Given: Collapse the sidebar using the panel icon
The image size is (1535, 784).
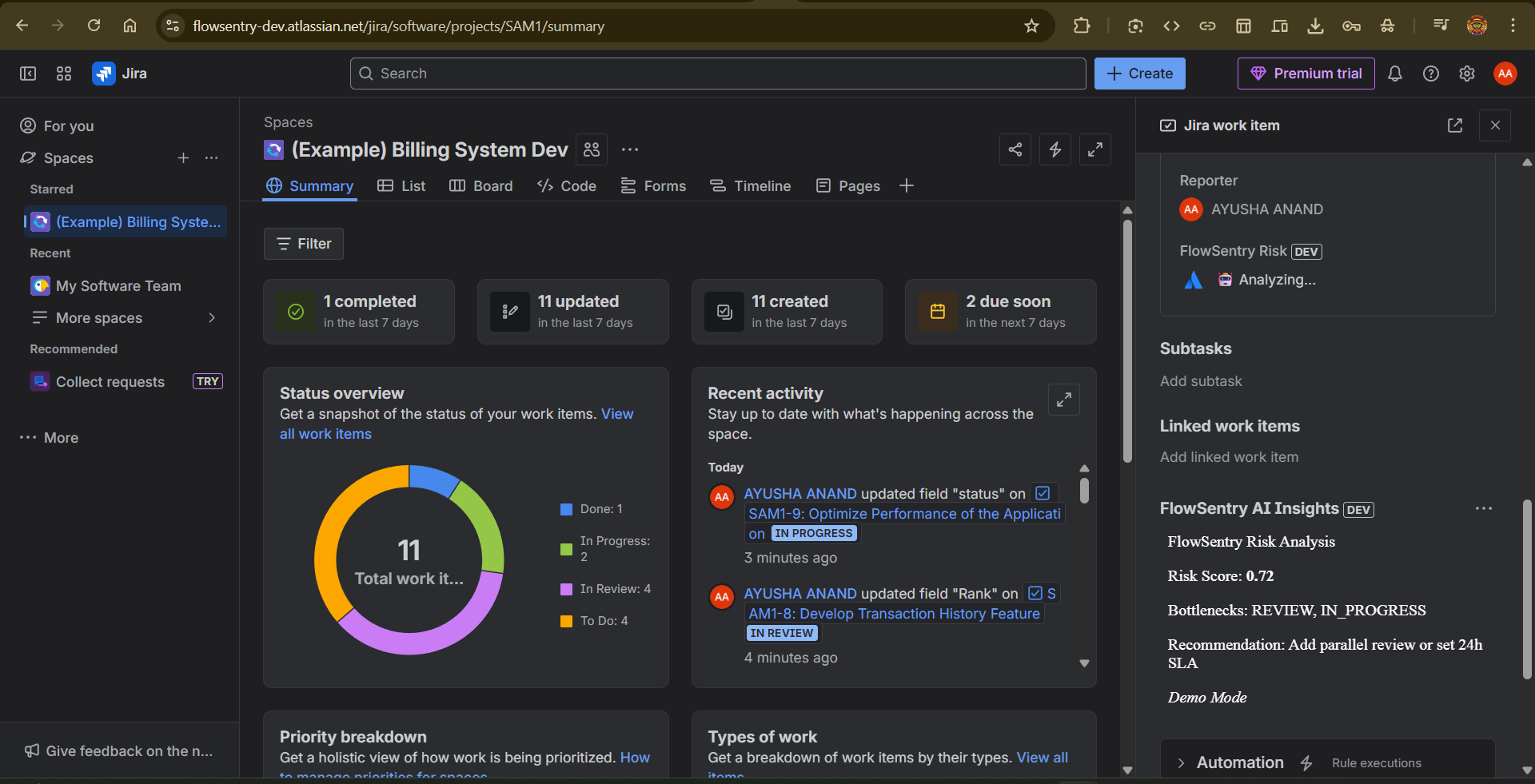Looking at the screenshot, I should click(26, 73).
